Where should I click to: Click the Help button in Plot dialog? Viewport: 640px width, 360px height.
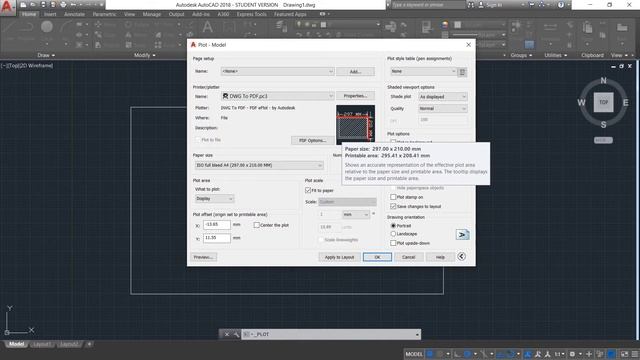(440, 257)
